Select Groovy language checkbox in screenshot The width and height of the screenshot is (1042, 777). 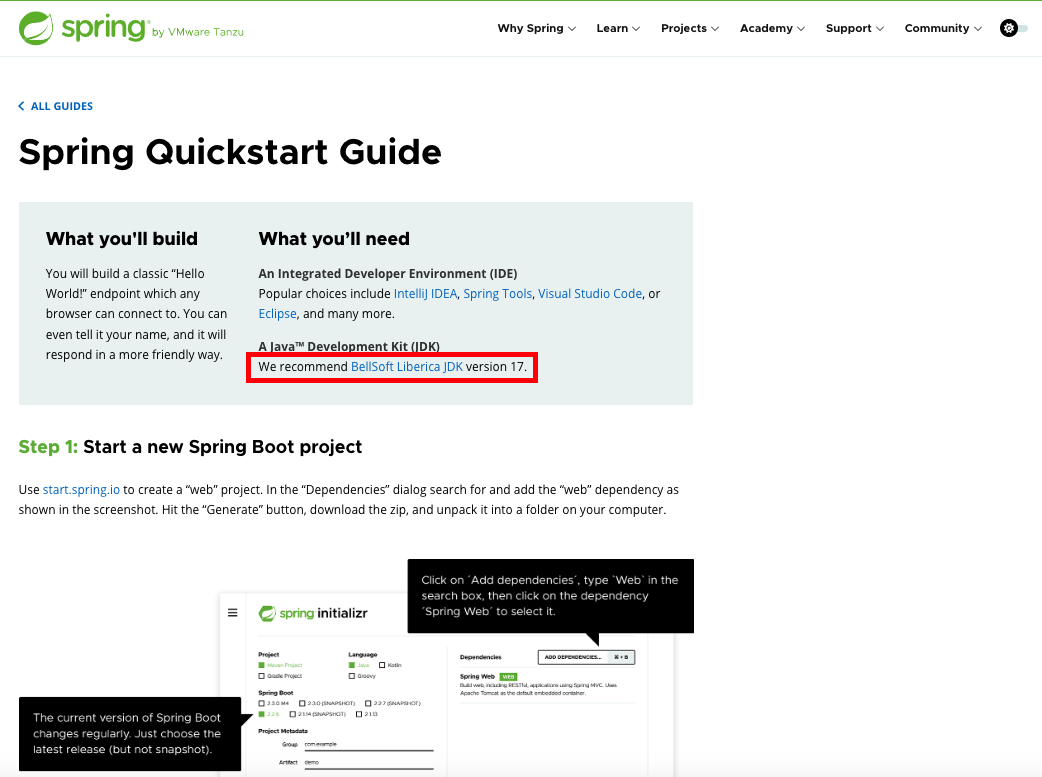tap(352, 676)
